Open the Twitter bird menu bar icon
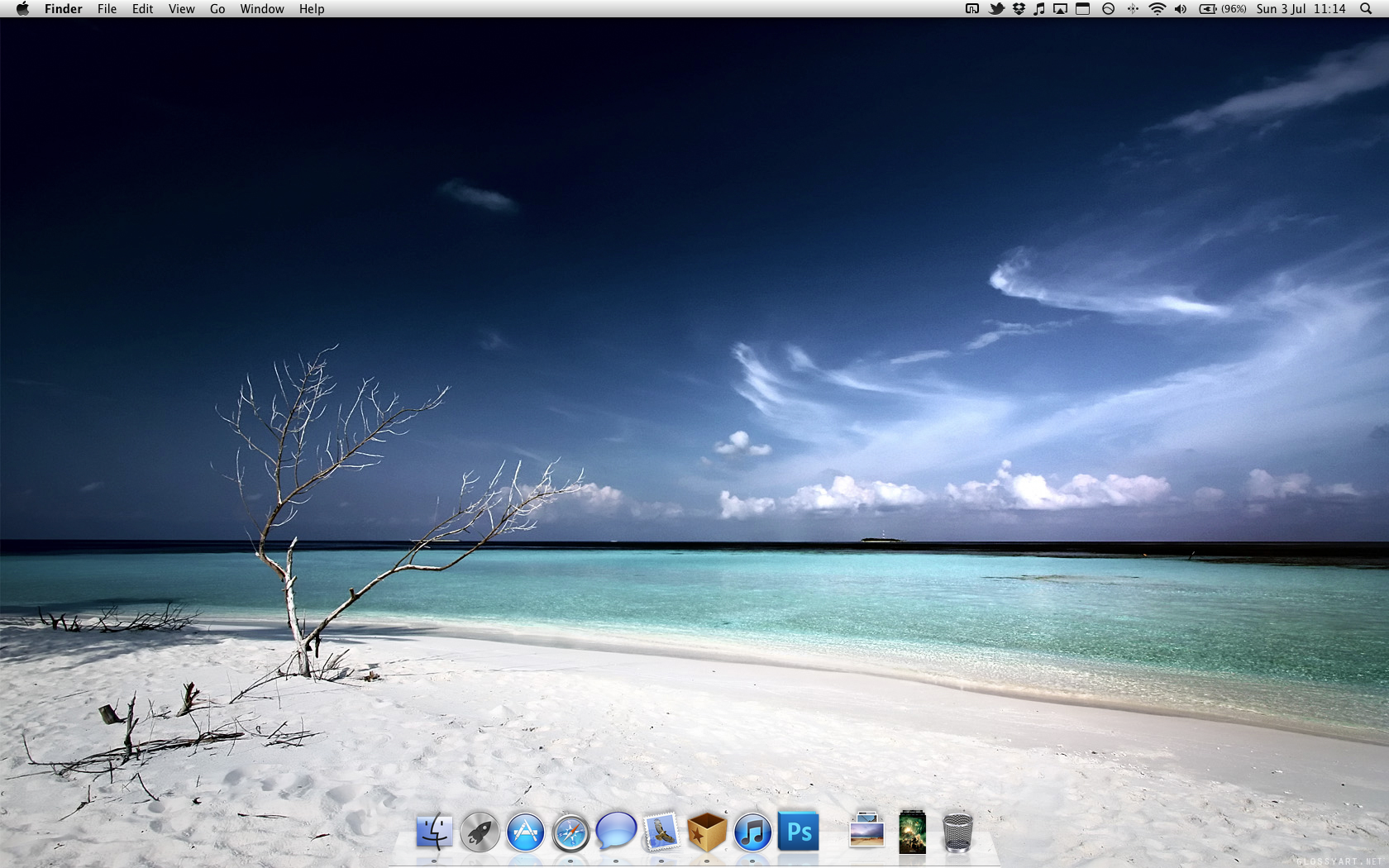Image resolution: width=1389 pixels, height=868 pixels. 996,8
